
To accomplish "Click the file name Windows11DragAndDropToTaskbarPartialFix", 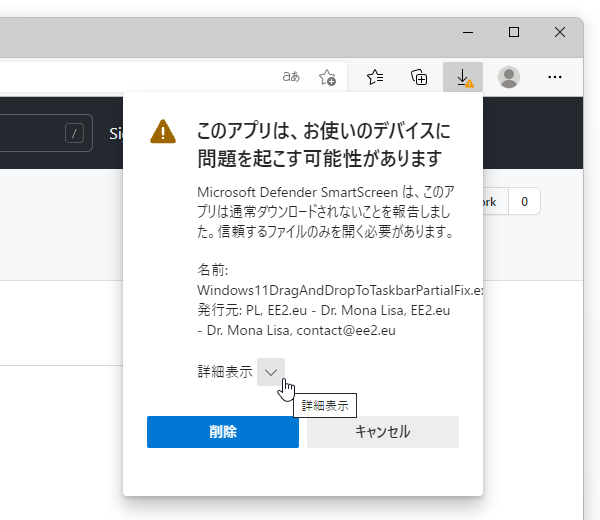I will point(340,290).
